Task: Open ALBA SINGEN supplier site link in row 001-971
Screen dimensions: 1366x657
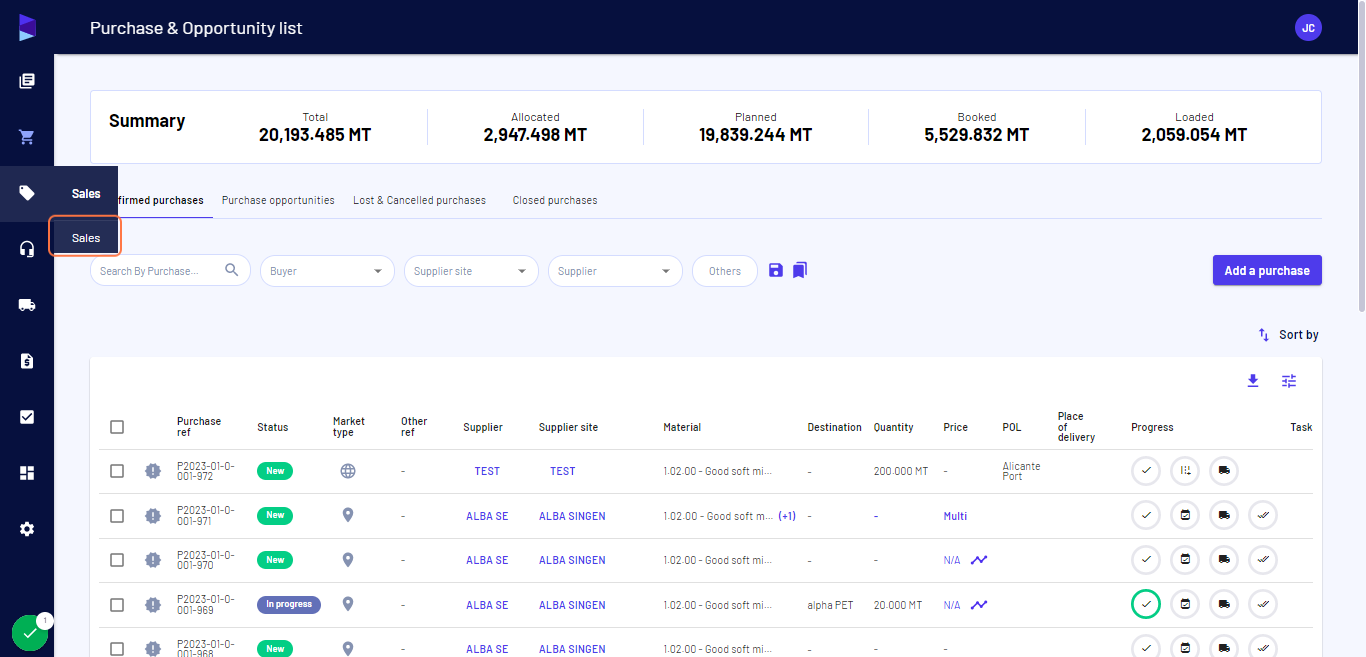Action: coord(572,516)
